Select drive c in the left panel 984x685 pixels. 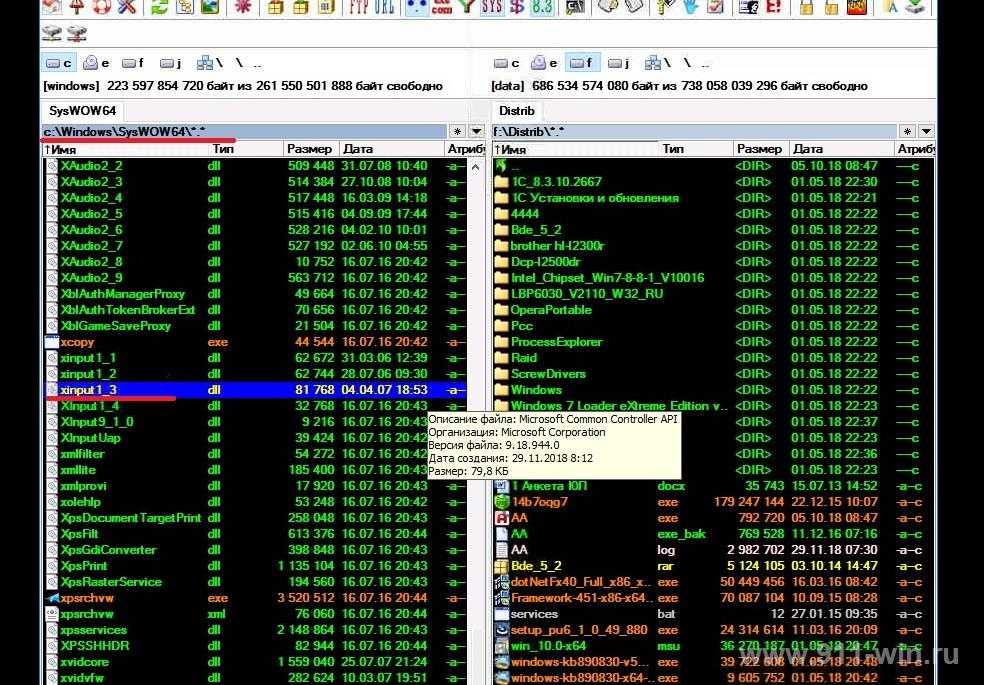(60, 63)
